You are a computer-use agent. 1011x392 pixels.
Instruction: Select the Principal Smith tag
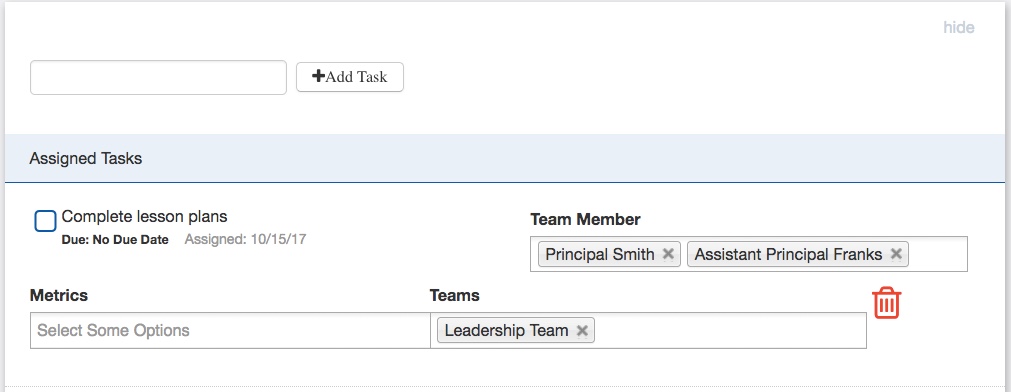point(600,254)
